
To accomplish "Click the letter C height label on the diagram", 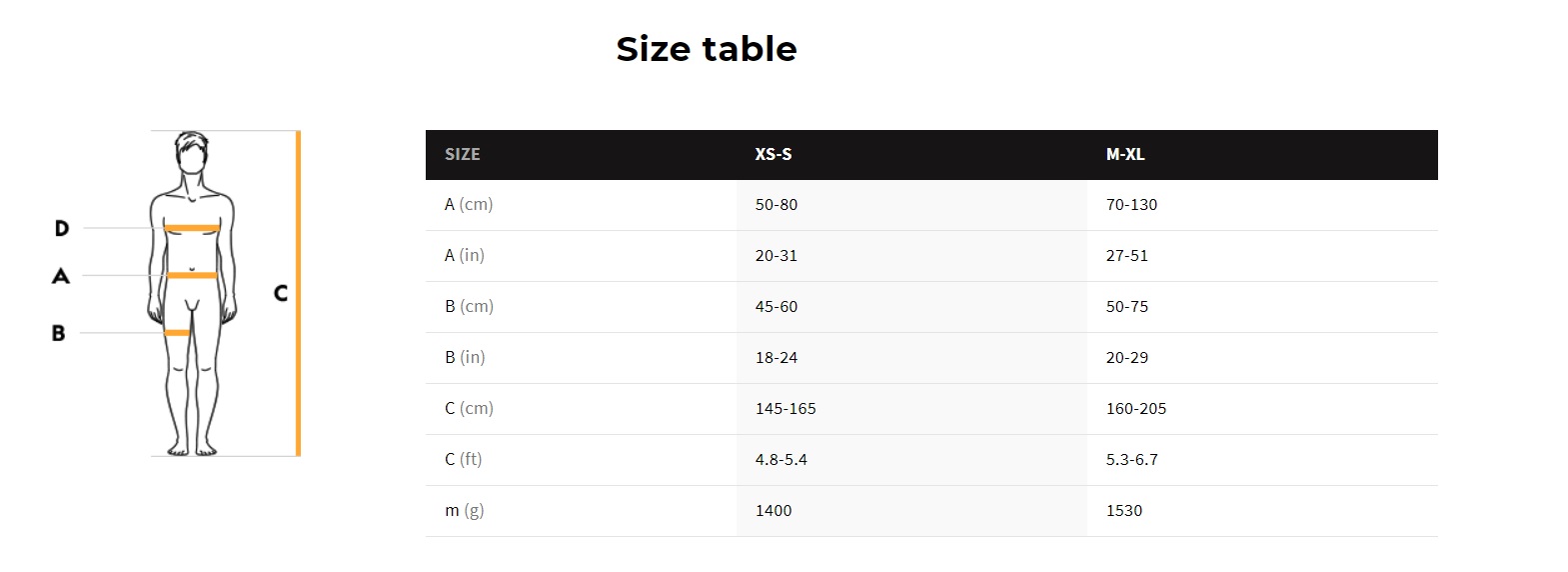I will pos(281,293).
